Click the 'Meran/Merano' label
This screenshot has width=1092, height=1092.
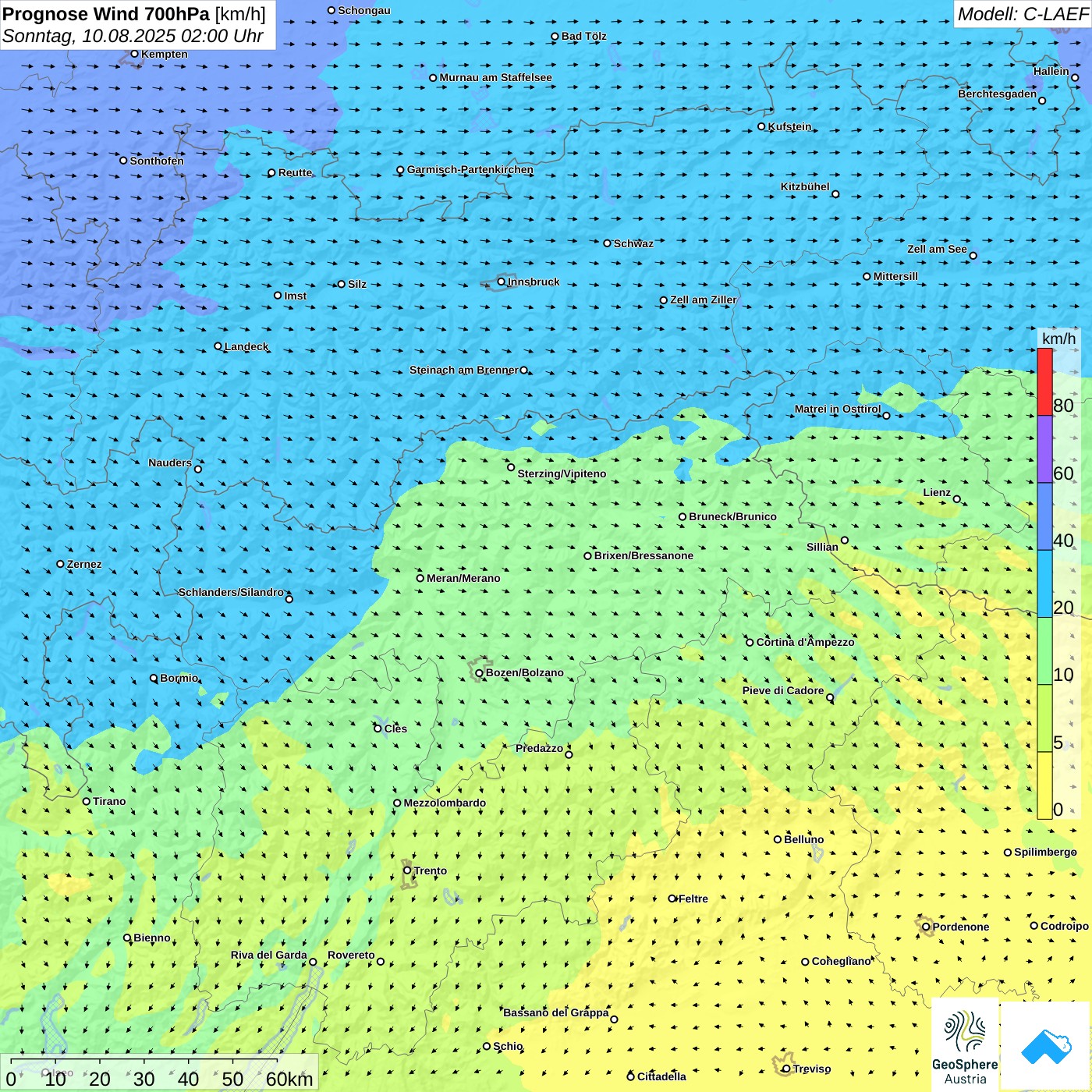[x=464, y=578]
